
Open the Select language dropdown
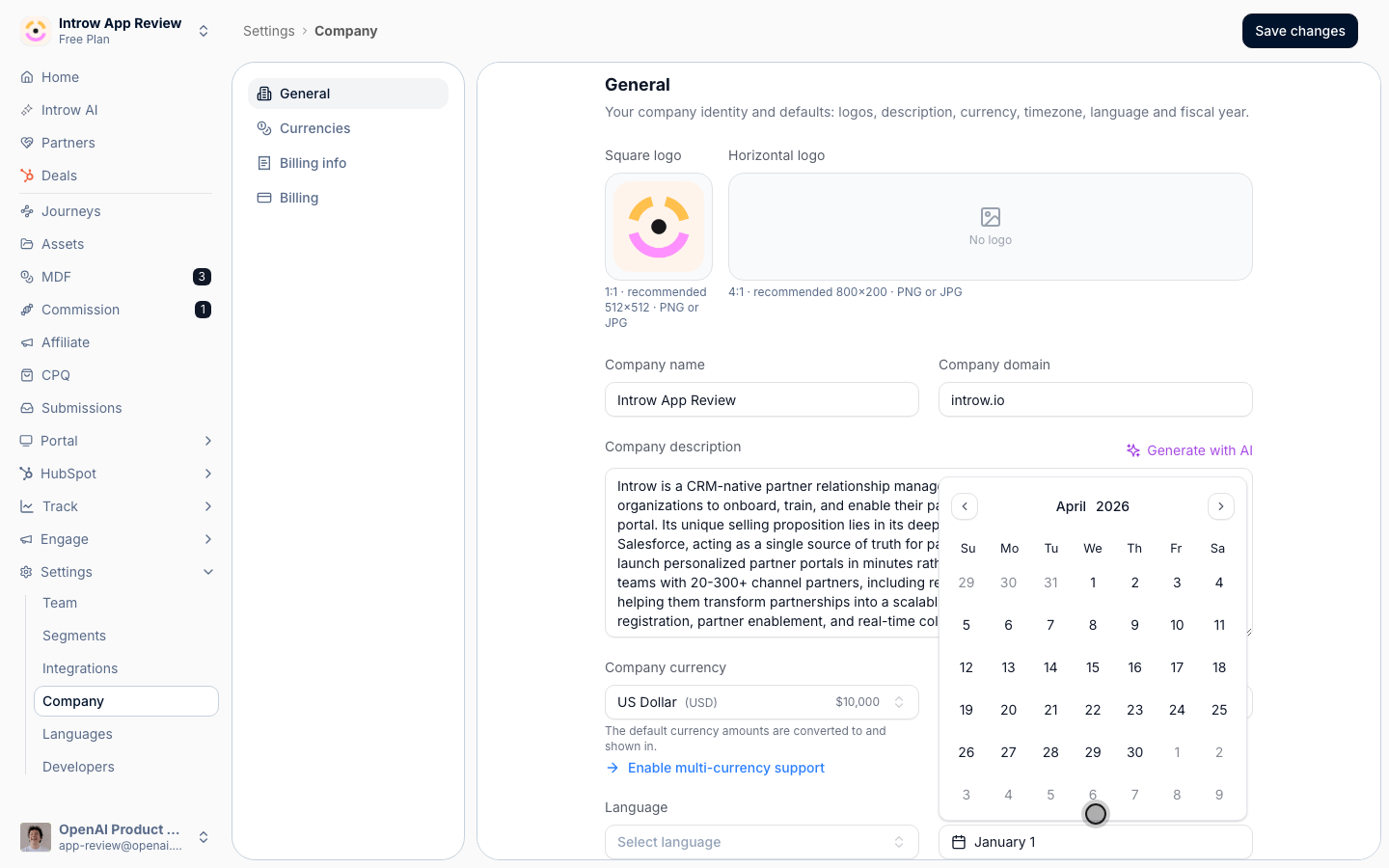(762, 842)
